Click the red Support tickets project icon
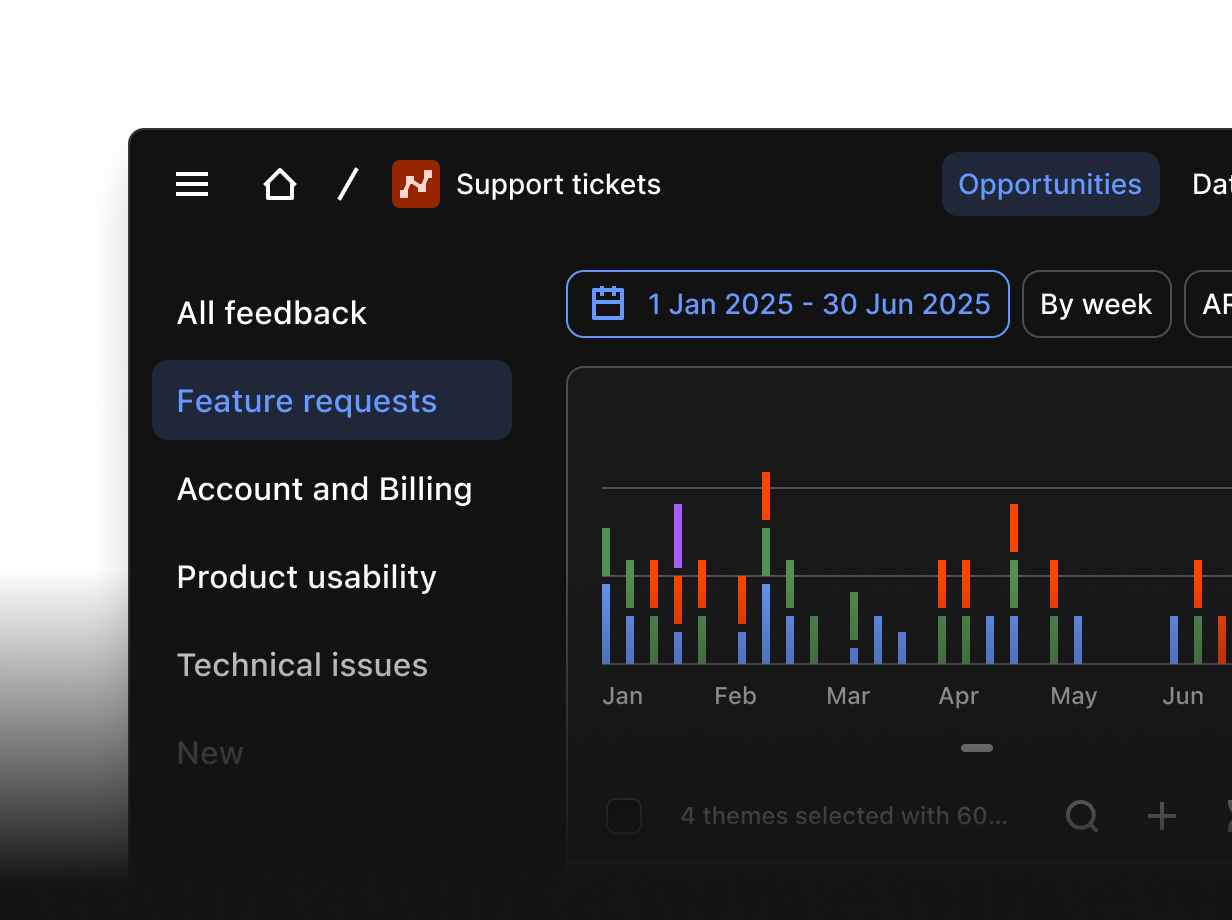 click(x=415, y=184)
